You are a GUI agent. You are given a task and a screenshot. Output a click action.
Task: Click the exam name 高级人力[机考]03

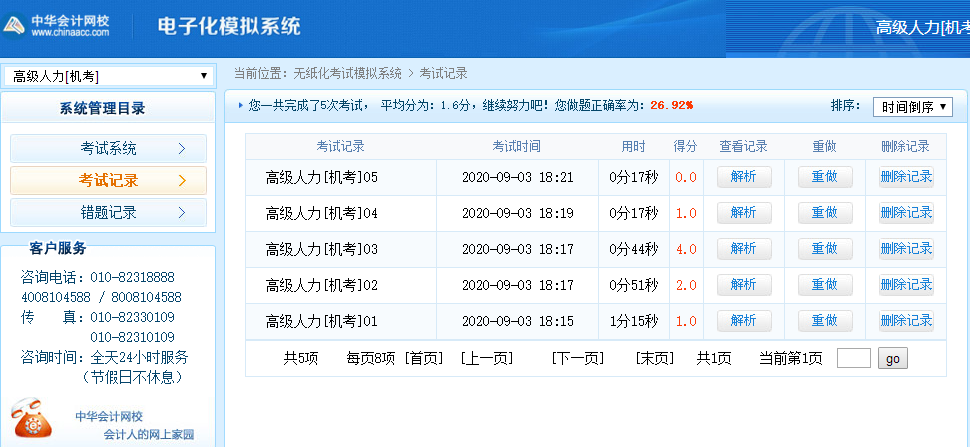point(322,249)
